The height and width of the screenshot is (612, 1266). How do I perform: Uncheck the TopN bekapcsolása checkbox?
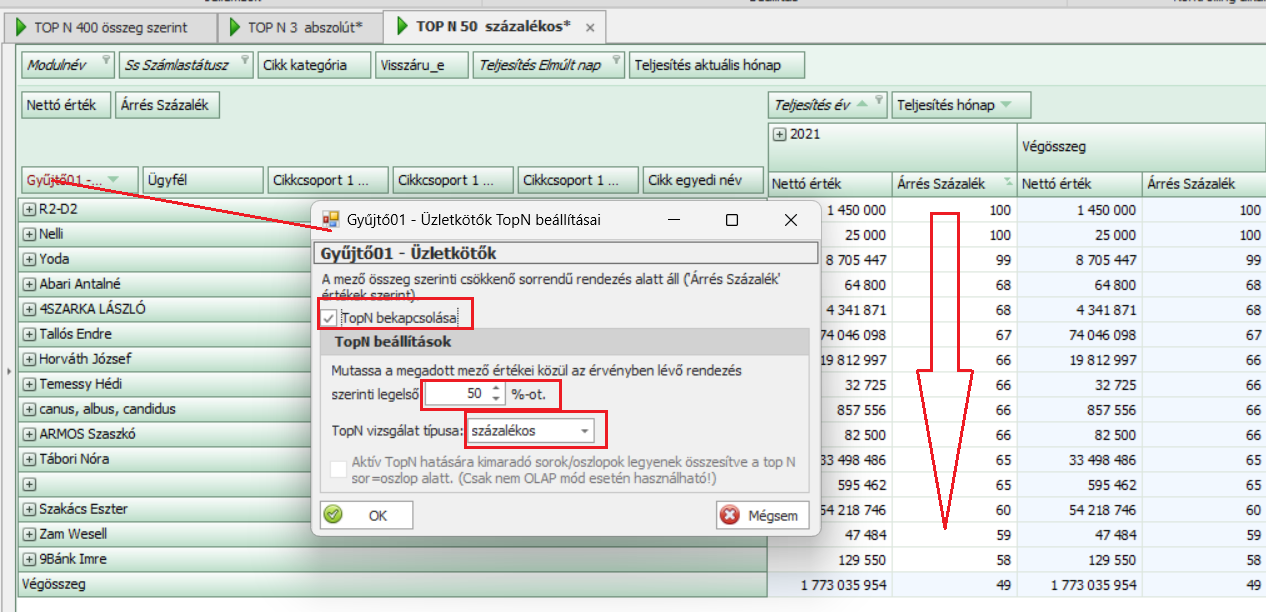coord(329,318)
